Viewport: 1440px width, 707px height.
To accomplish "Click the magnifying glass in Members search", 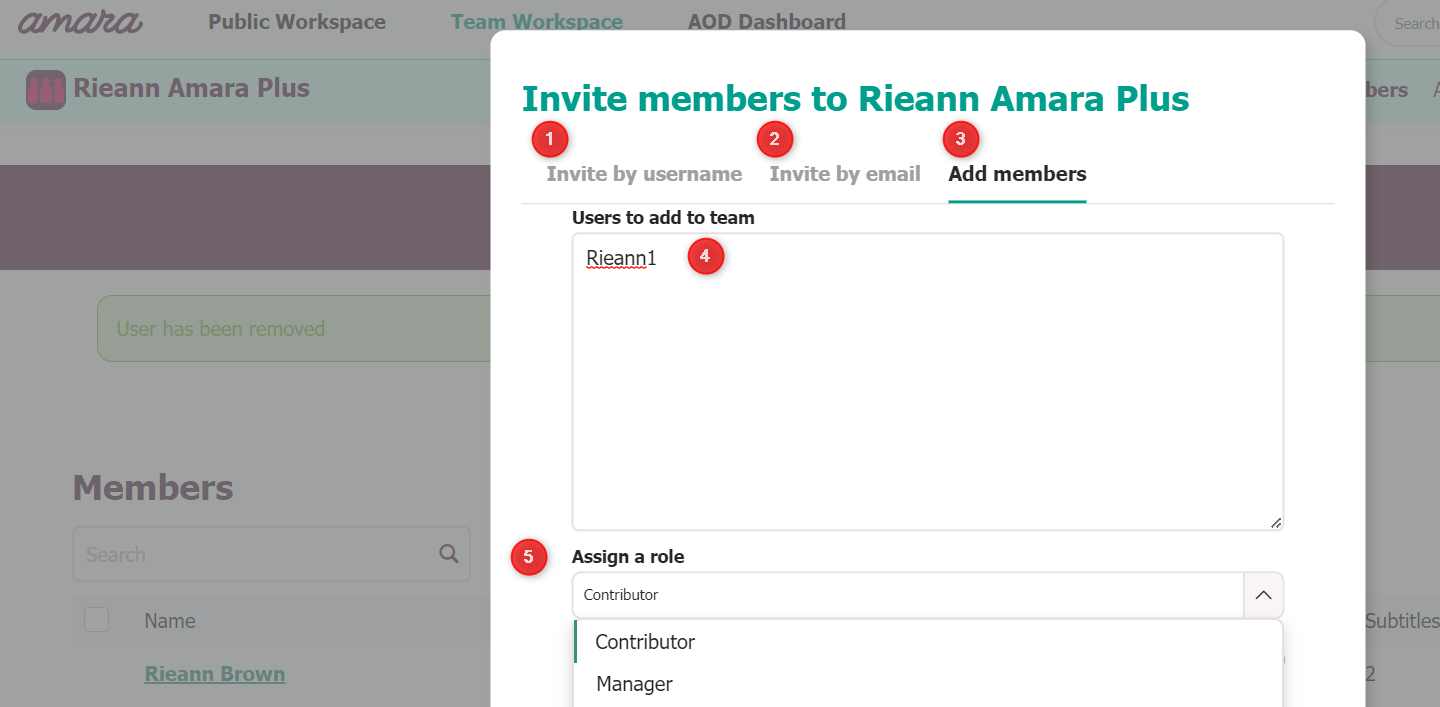I will coord(447,553).
